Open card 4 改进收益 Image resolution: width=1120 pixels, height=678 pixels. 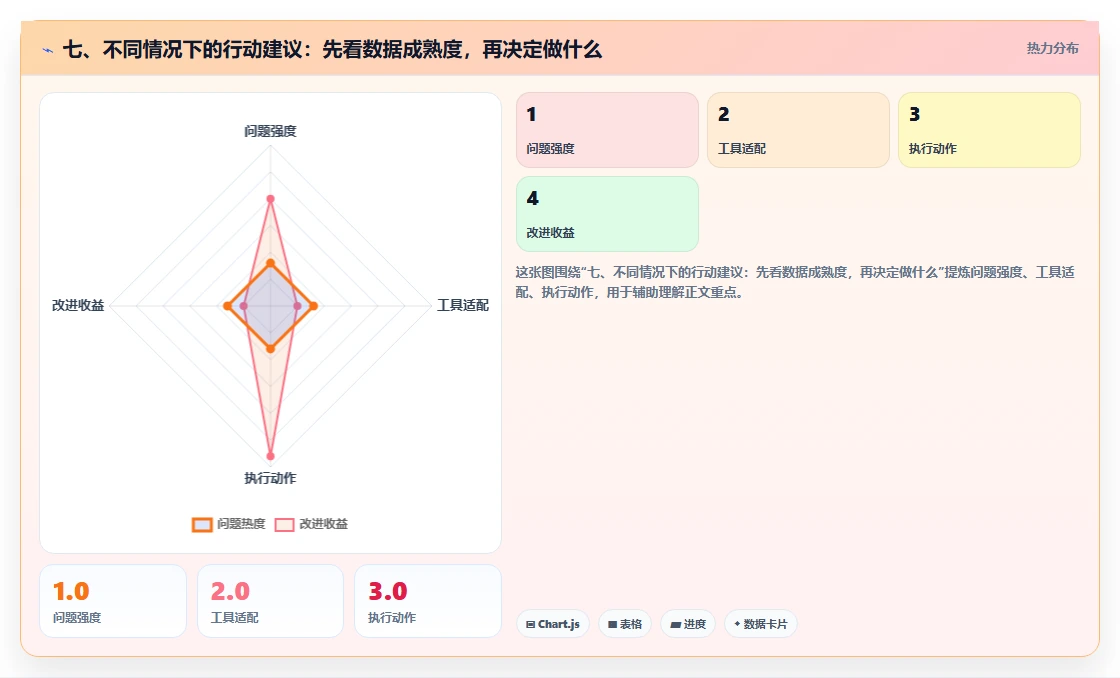pyautogui.click(x=607, y=214)
